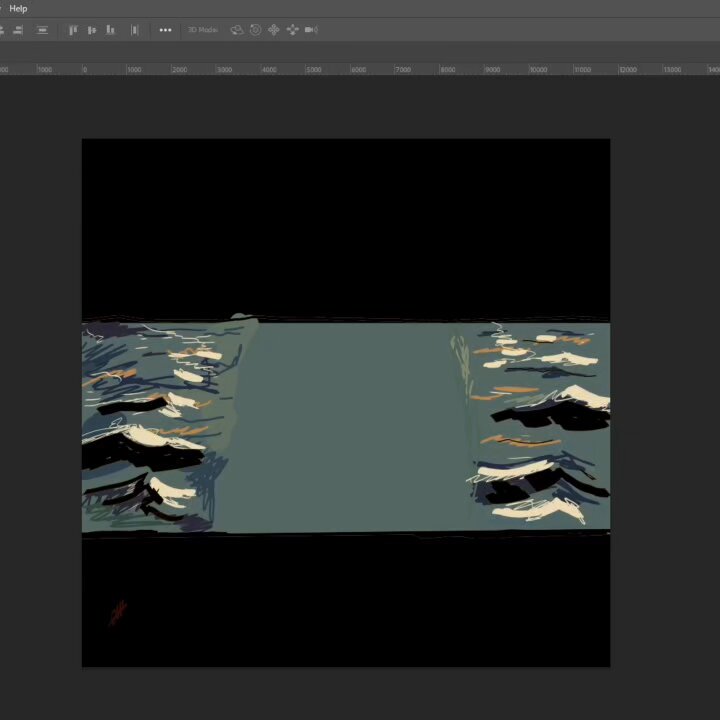Click the distribute vertically icon
Image resolution: width=720 pixels, height=720 pixels.
(42, 30)
